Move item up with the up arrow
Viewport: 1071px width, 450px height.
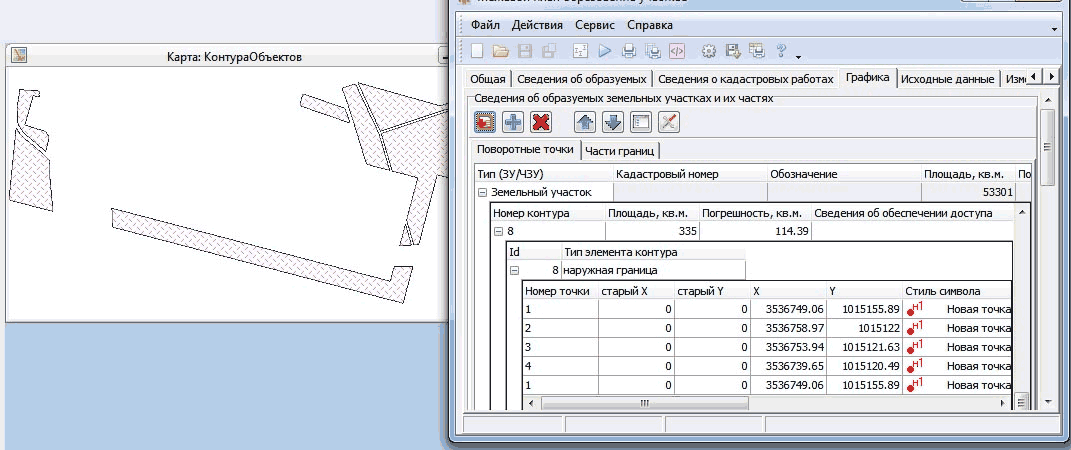(x=585, y=122)
